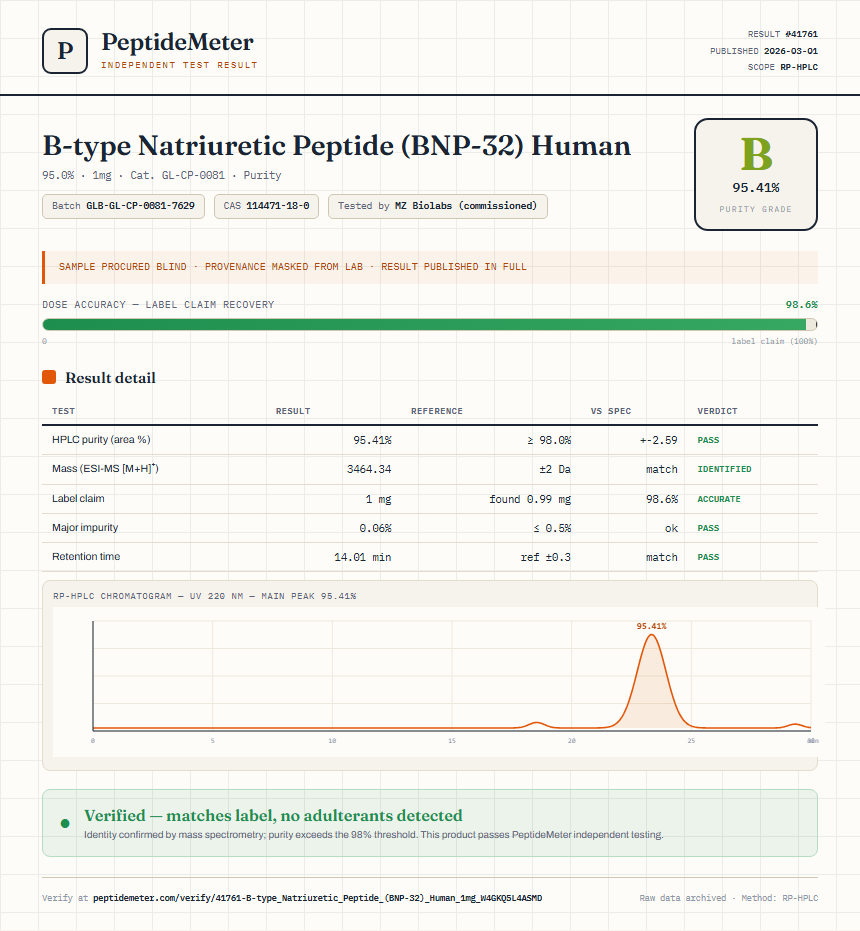Click the chromatogram x-axis tick 20
This screenshot has height=931, width=860.
[x=571, y=740]
